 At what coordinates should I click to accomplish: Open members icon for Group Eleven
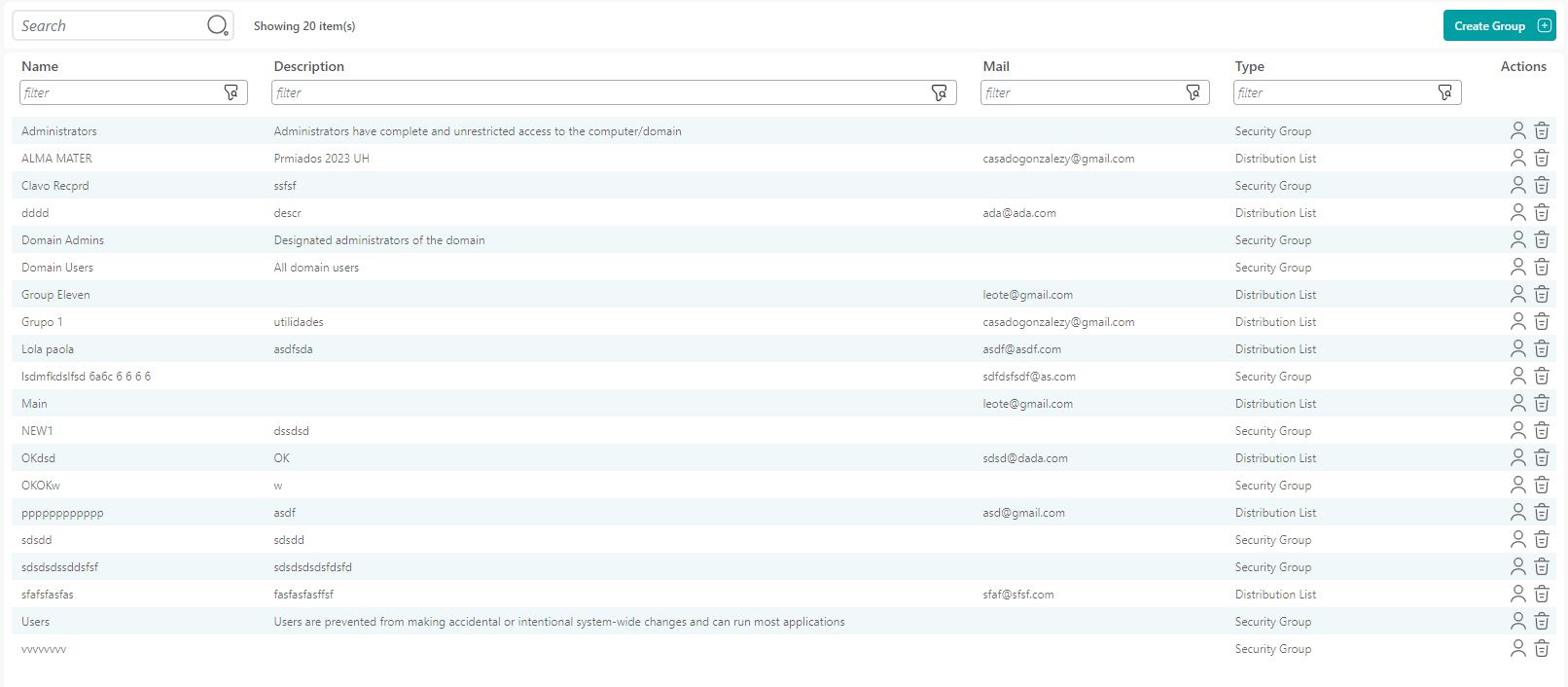[x=1518, y=294]
